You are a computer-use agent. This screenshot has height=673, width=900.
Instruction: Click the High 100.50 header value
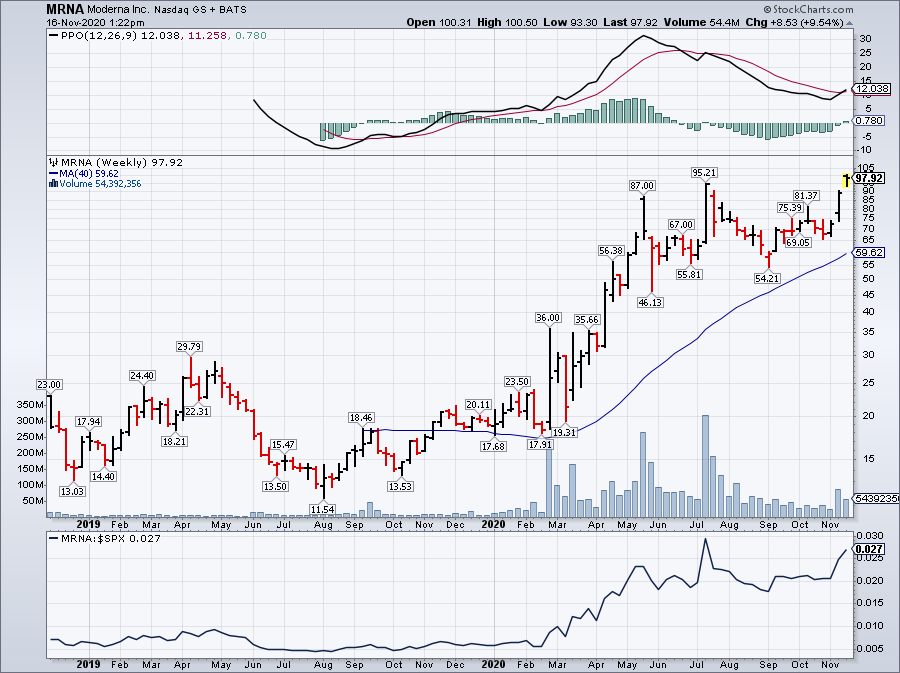click(x=507, y=22)
